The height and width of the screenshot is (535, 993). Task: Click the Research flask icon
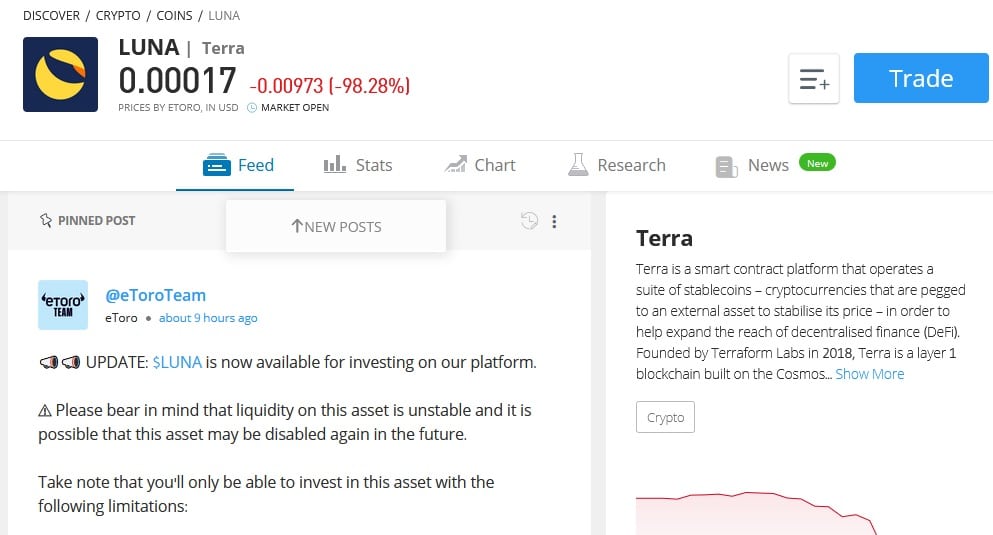578,165
